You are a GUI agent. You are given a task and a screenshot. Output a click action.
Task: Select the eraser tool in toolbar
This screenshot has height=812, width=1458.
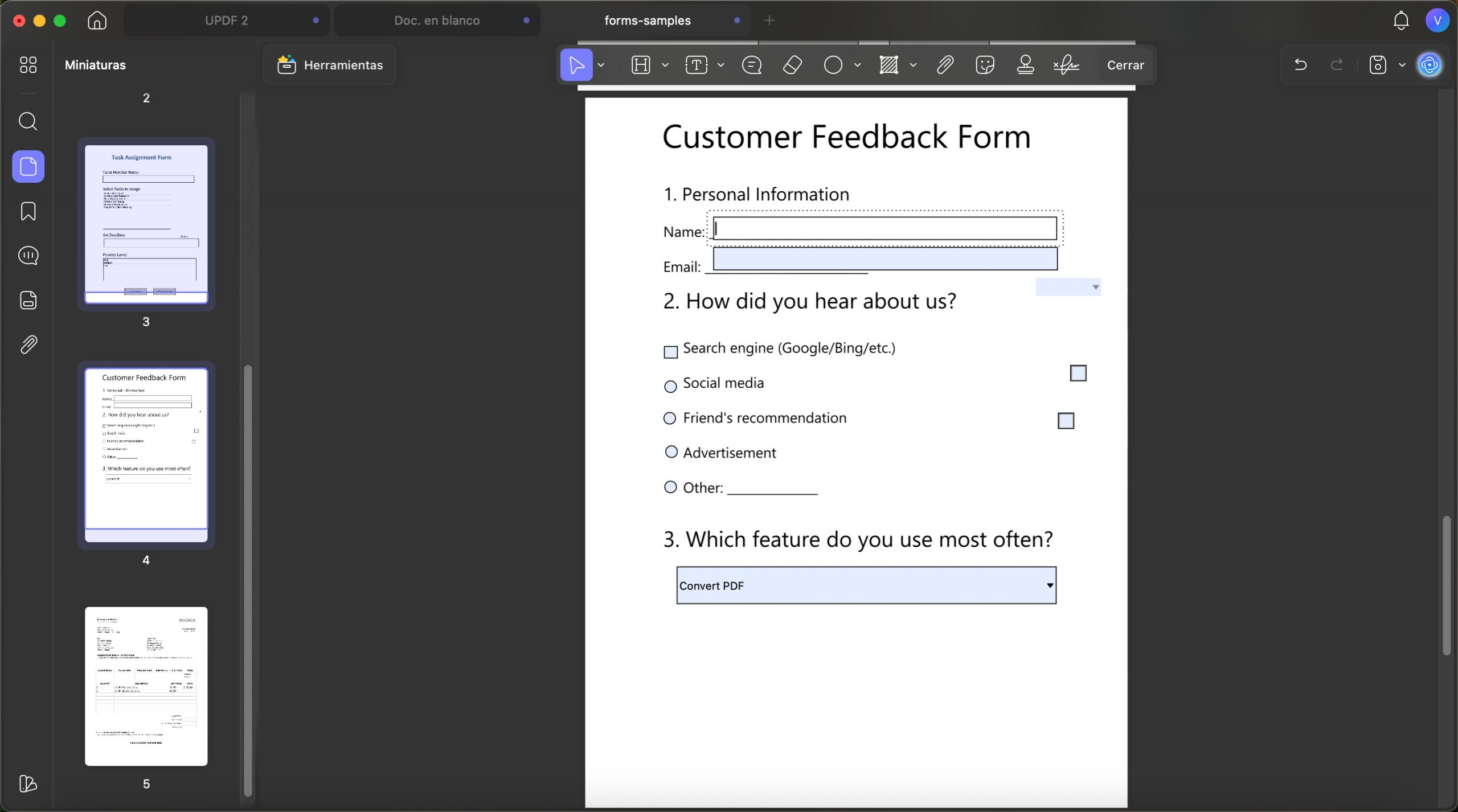[x=792, y=65]
